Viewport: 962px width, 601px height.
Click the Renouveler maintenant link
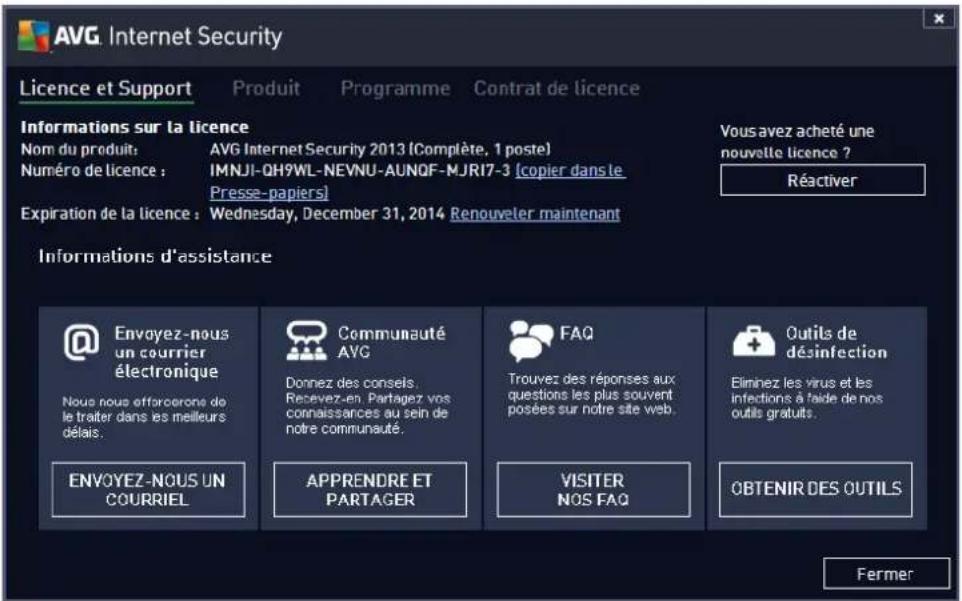(535, 214)
